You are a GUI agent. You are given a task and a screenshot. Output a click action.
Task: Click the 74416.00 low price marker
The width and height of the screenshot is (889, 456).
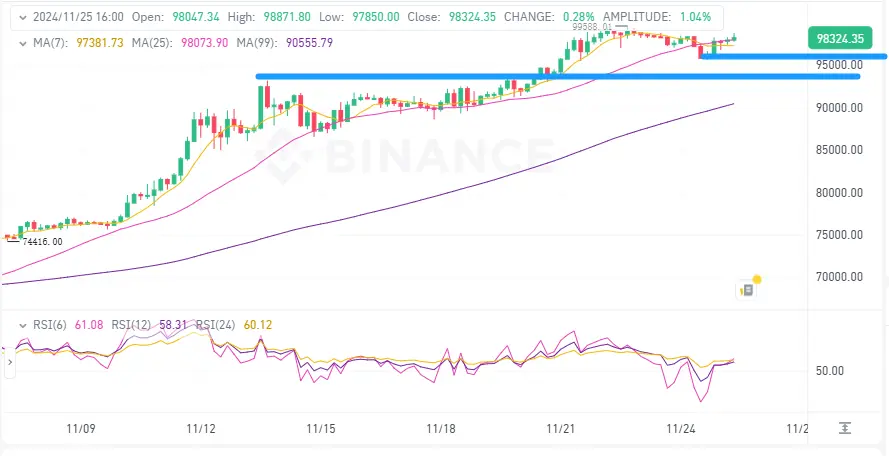pyautogui.click(x=42, y=242)
